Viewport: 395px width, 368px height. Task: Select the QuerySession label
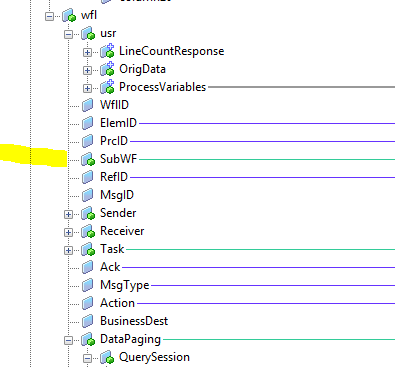(x=154, y=358)
